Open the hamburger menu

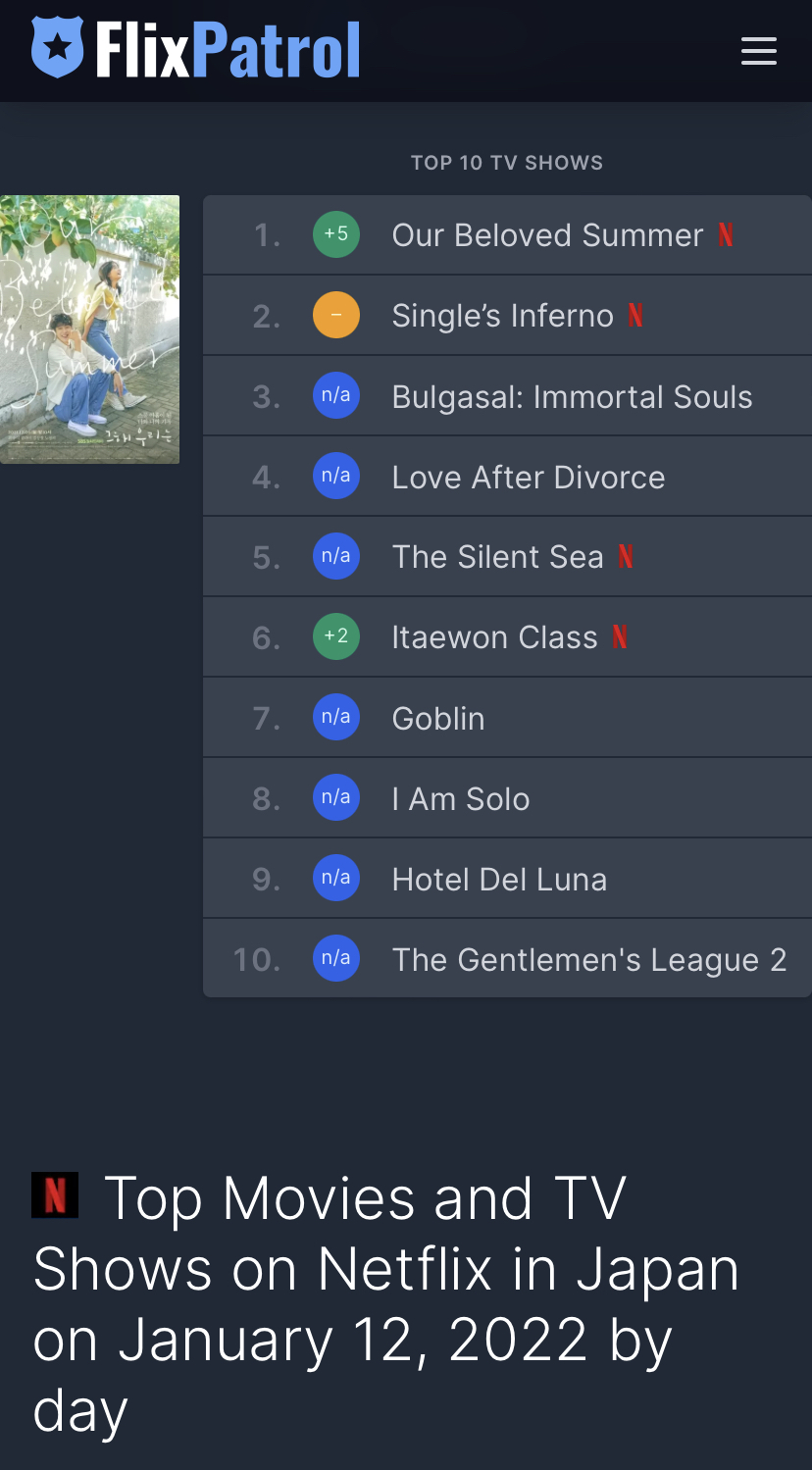coord(758,51)
